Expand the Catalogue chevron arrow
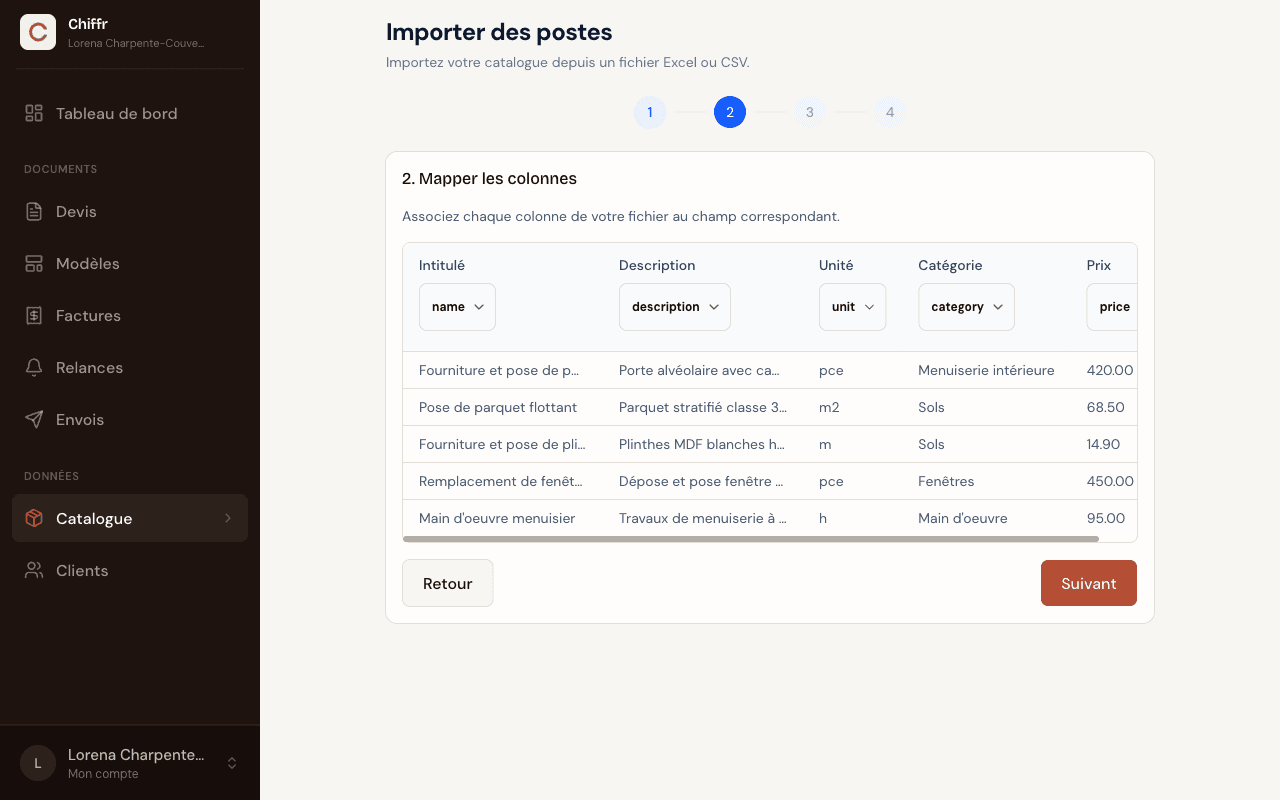The width and height of the screenshot is (1280, 800). tap(228, 518)
